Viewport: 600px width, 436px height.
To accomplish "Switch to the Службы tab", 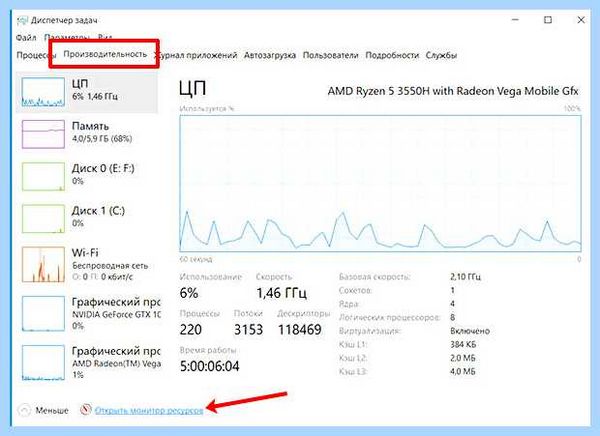I will pos(441,55).
